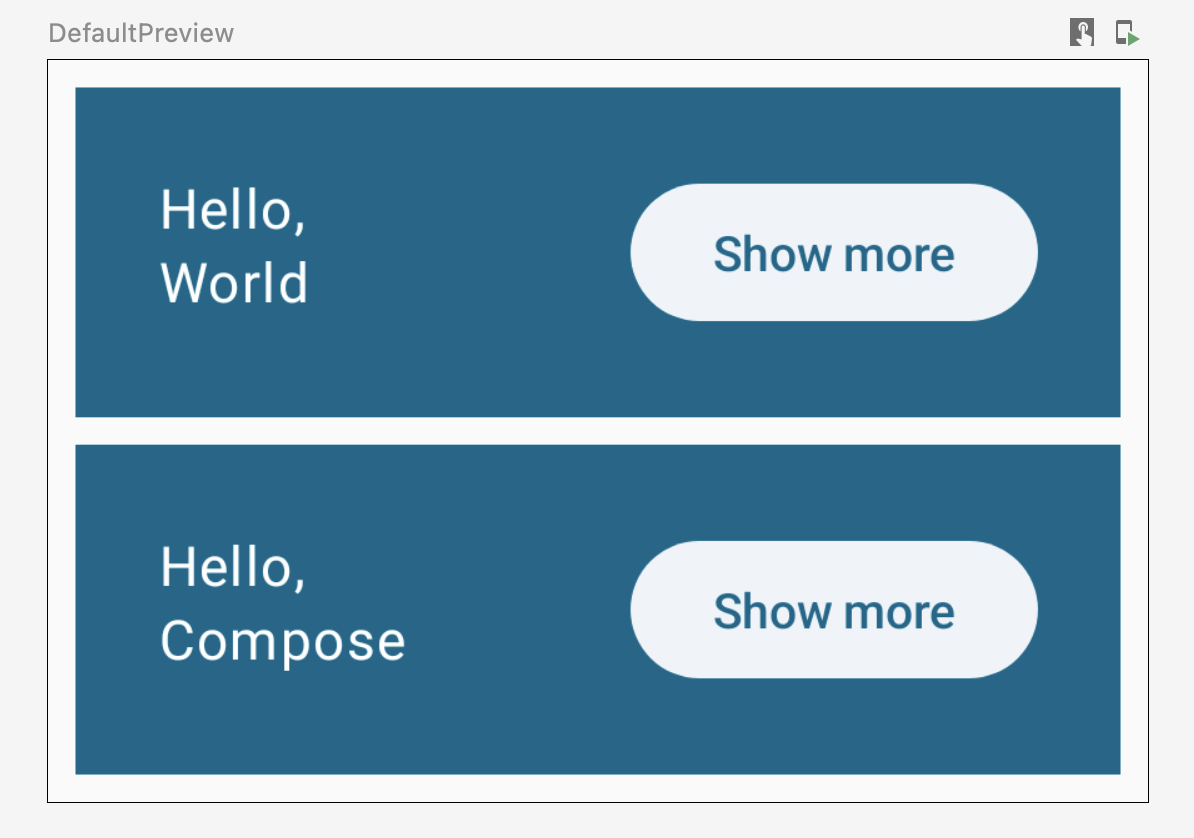Click the blue space right of the top Show more button
The image size is (1194, 838).
[1079, 252]
